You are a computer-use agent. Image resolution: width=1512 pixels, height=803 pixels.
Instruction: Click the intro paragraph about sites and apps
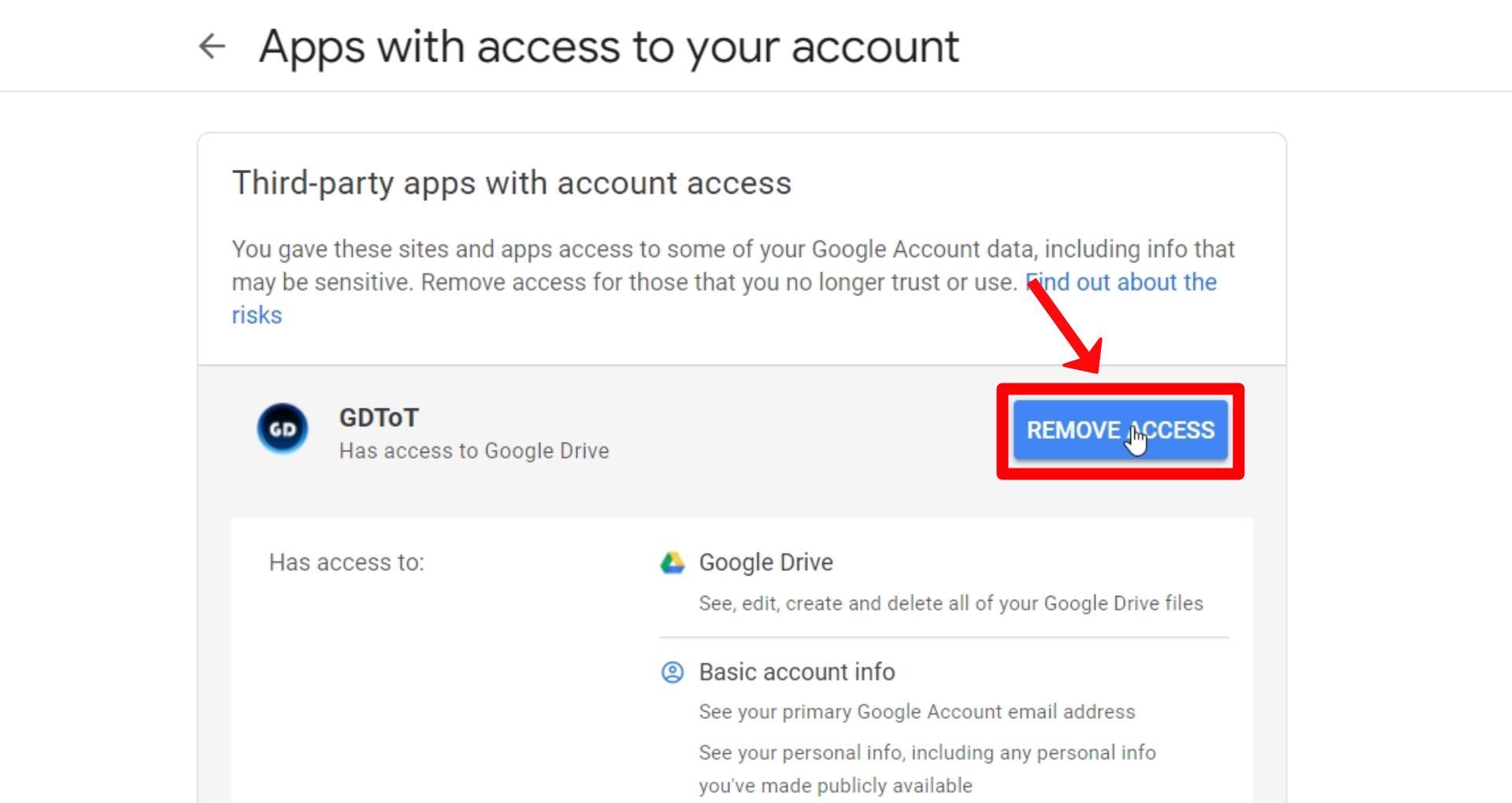point(733,282)
